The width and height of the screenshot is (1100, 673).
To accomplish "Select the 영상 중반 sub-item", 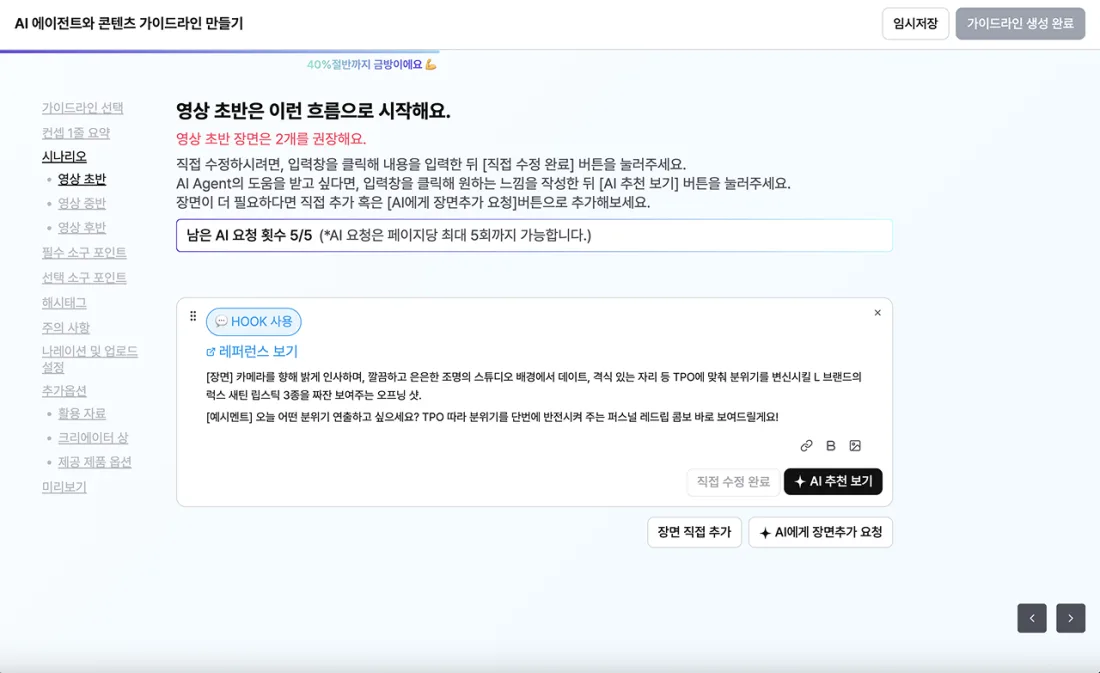I will pos(81,203).
